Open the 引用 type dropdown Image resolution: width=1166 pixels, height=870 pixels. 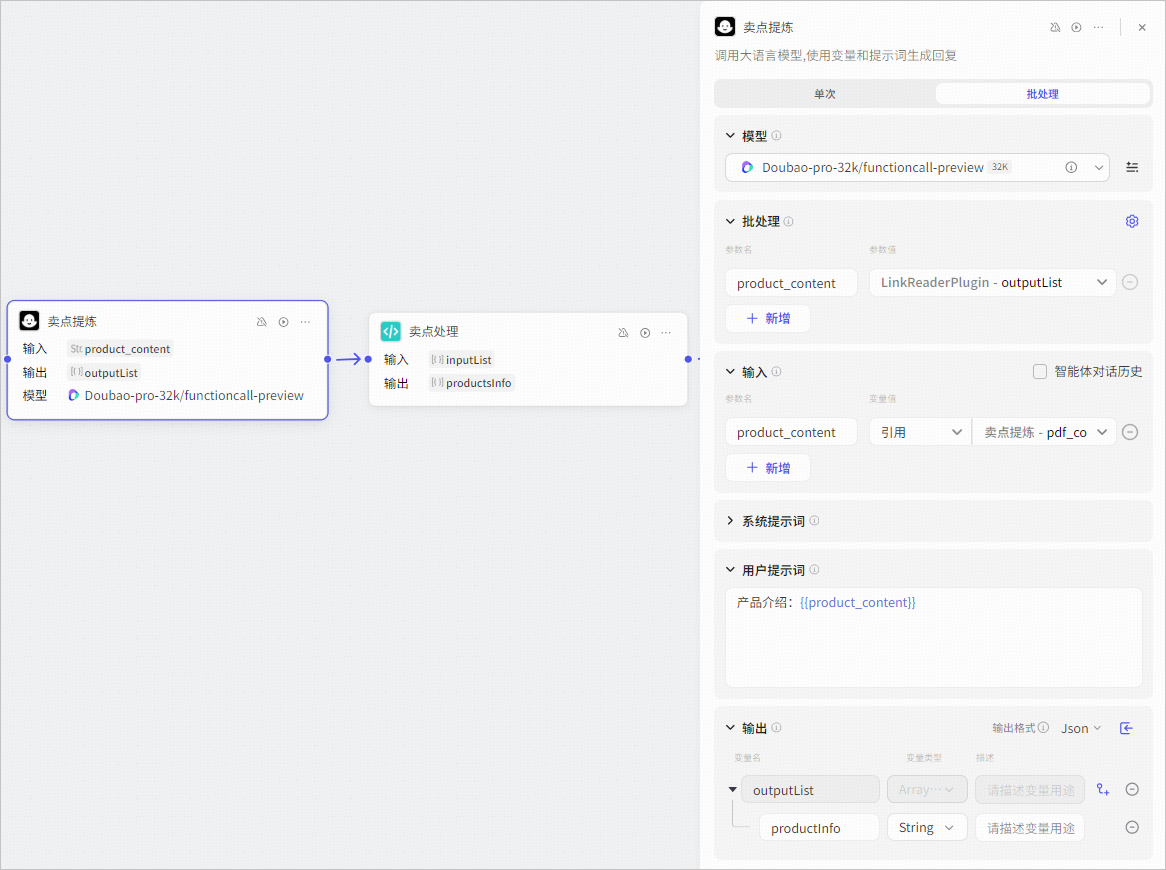921,432
